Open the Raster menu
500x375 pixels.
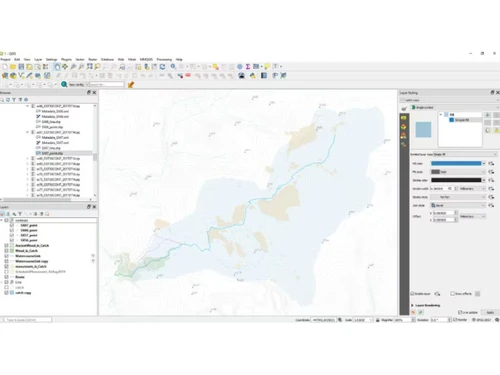[x=93, y=59]
